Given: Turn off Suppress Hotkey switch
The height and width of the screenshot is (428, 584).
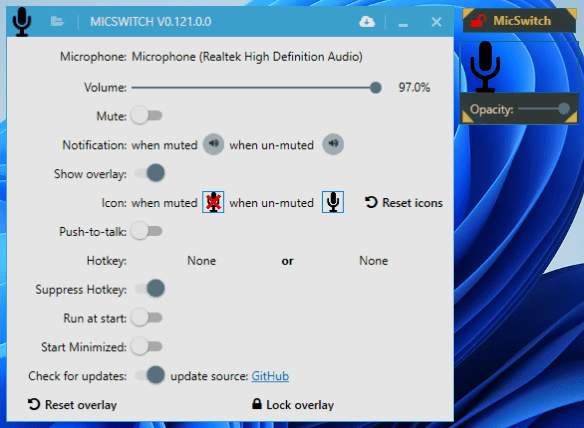Looking at the screenshot, I should 150,289.
